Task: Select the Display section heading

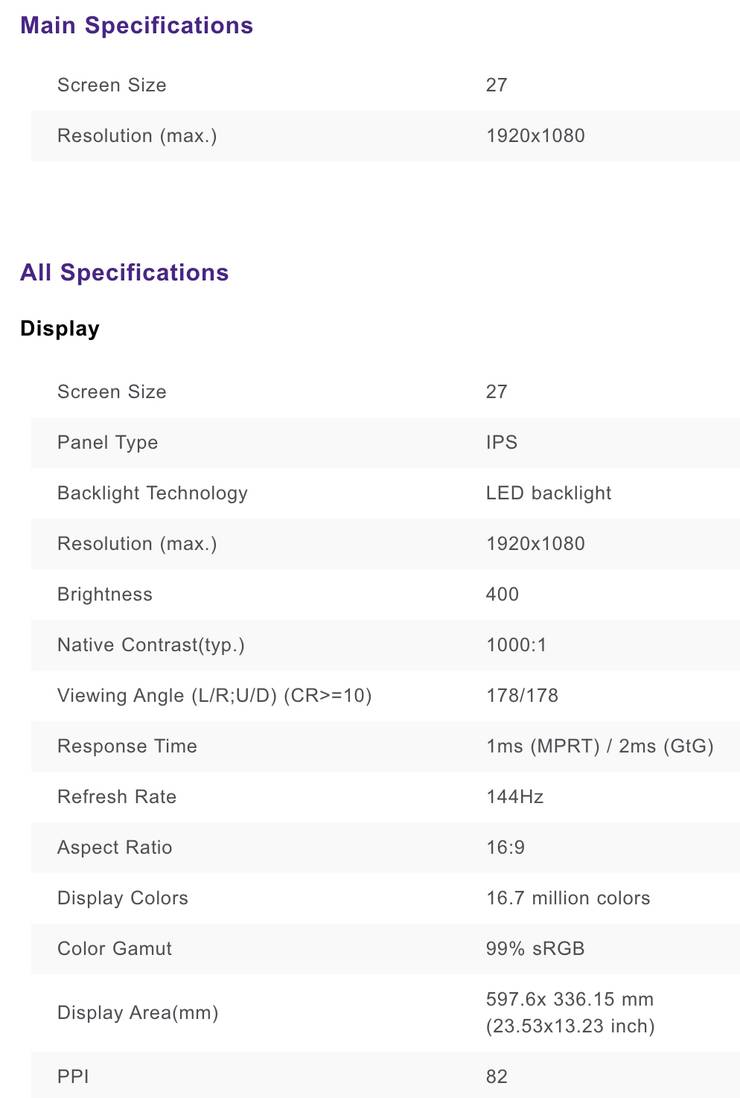Action: pos(60,329)
